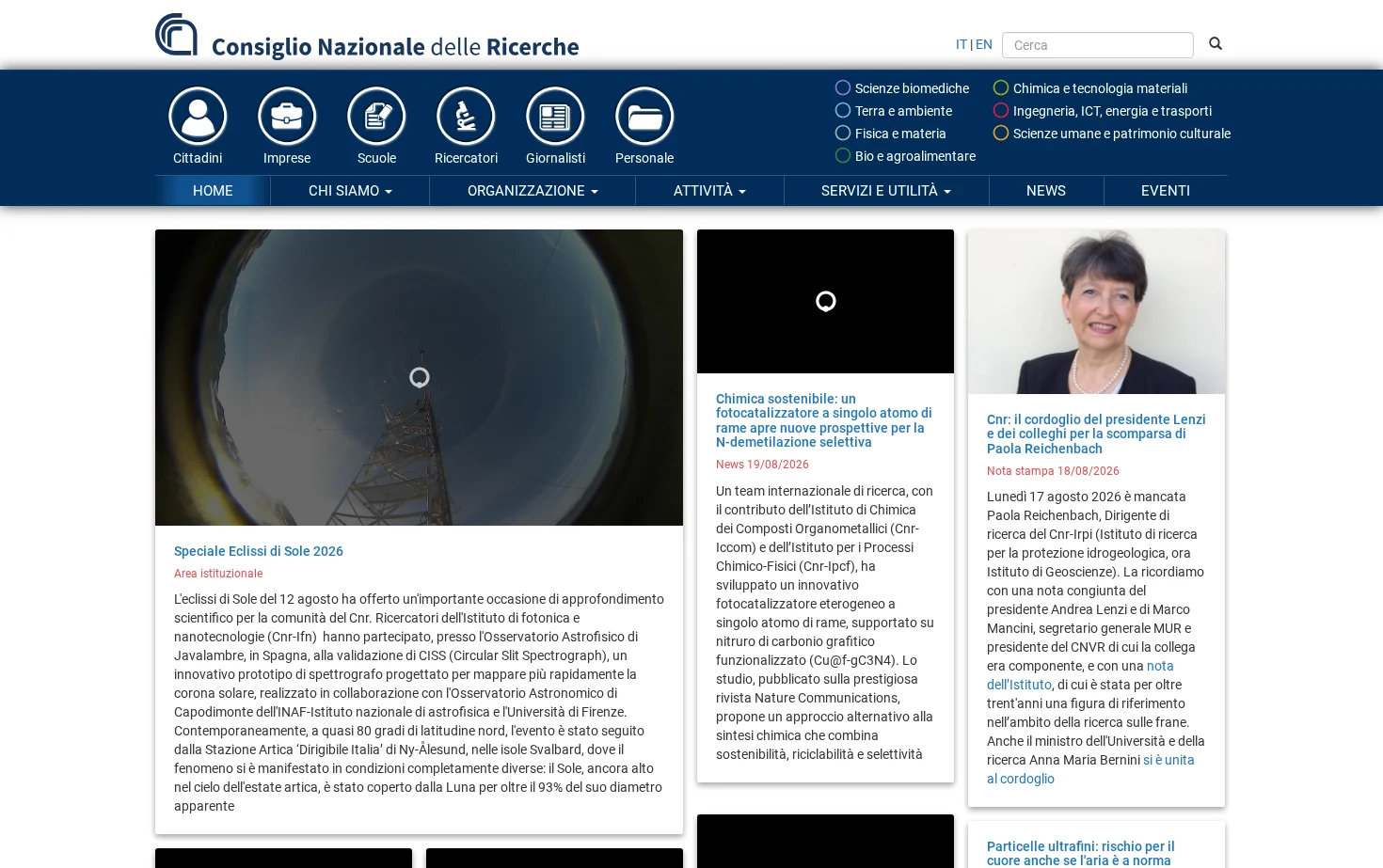This screenshot has width=1383, height=868.
Task: Open the Imprese briefcase icon
Action: [287, 117]
